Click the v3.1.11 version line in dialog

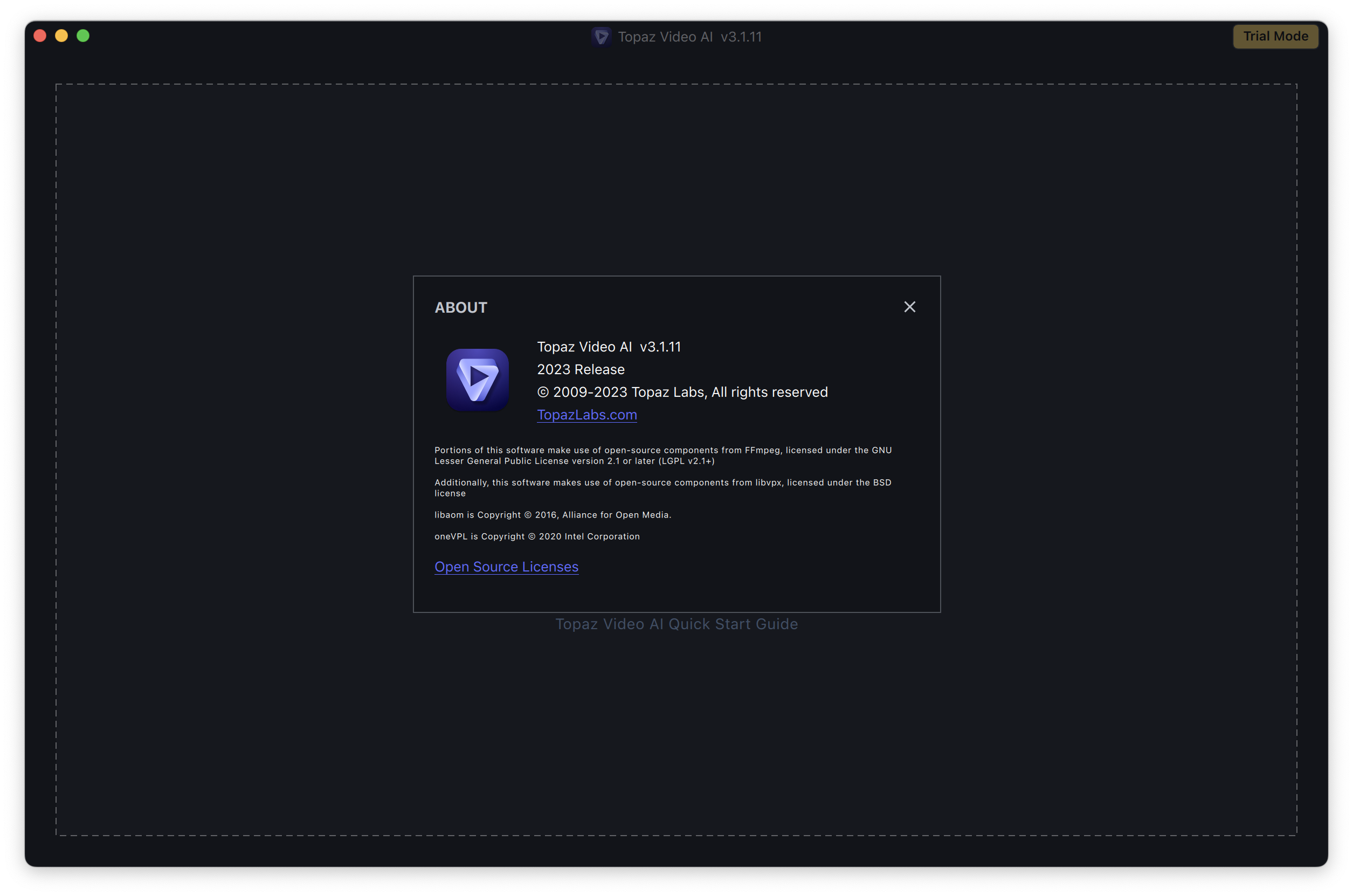(x=609, y=347)
